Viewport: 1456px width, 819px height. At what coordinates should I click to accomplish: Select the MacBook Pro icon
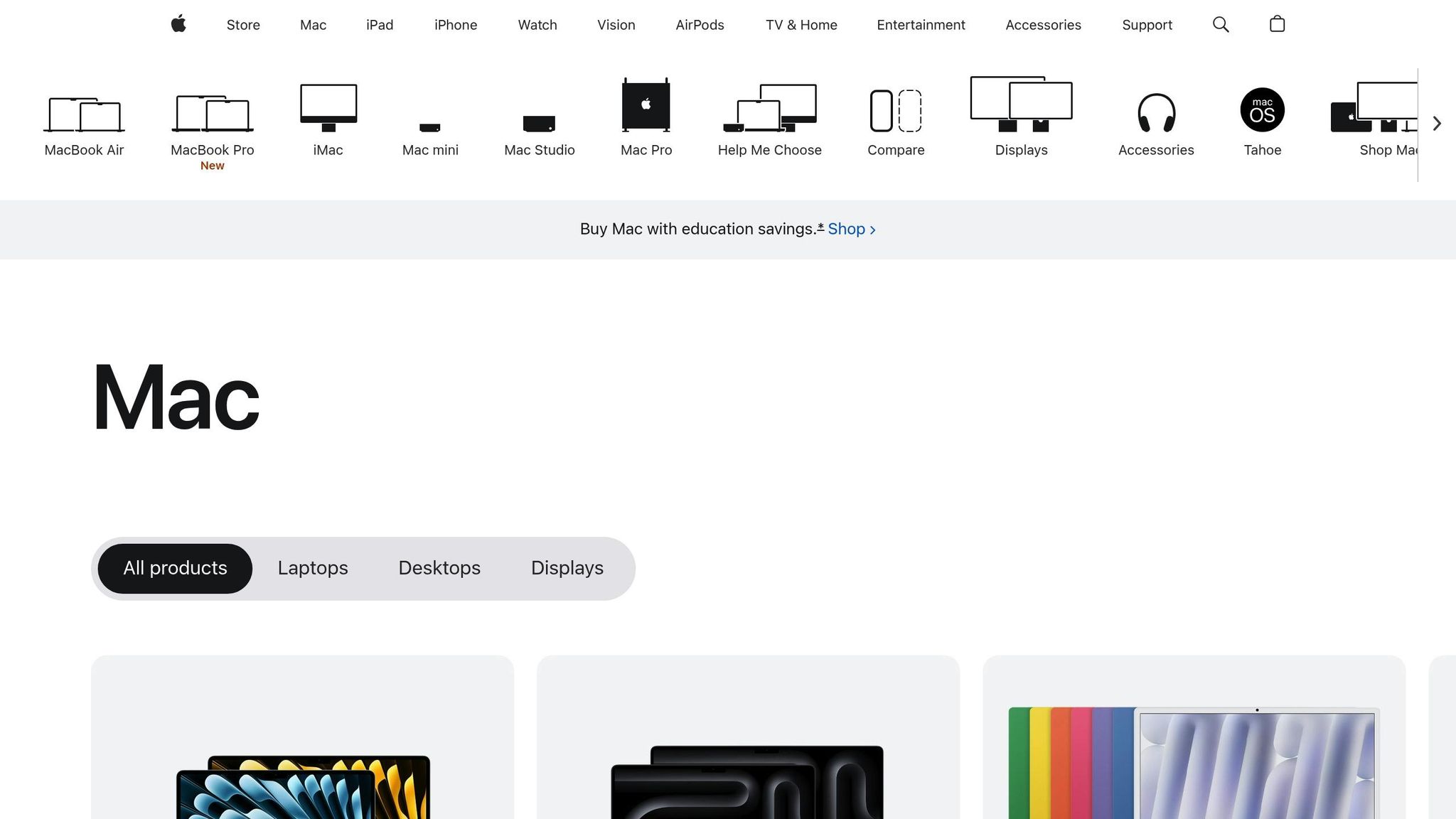tap(212, 113)
